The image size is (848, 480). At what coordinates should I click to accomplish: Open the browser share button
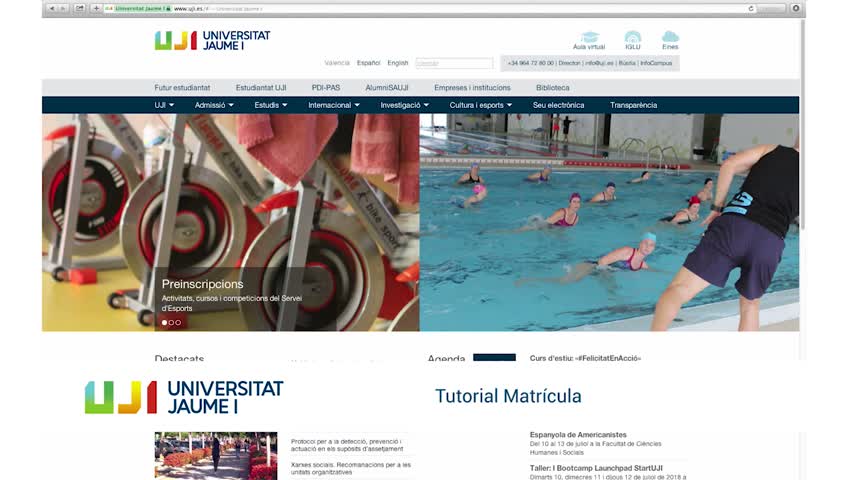pyautogui.click(x=80, y=9)
